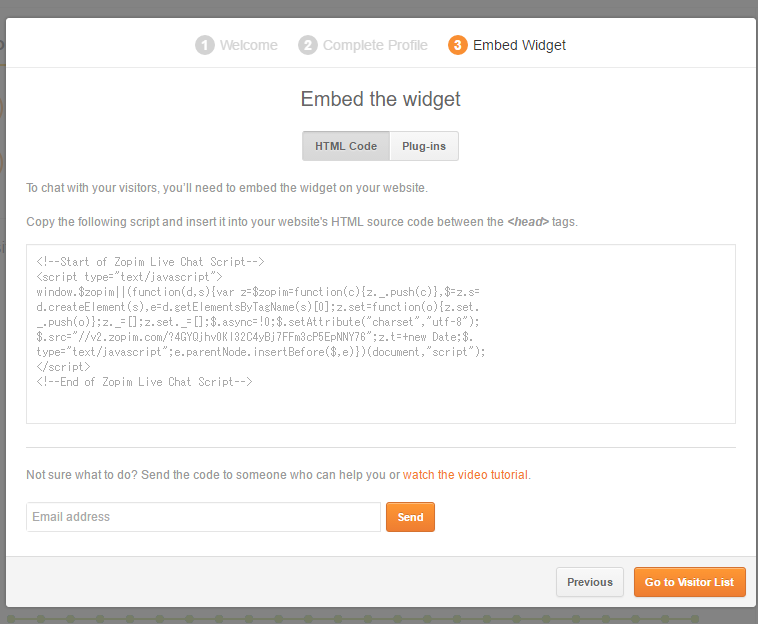Click the step 2 numbered circle

click(x=308, y=45)
